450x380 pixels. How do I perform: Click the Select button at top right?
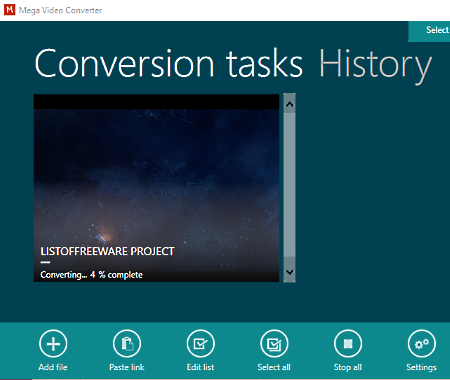point(429,31)
